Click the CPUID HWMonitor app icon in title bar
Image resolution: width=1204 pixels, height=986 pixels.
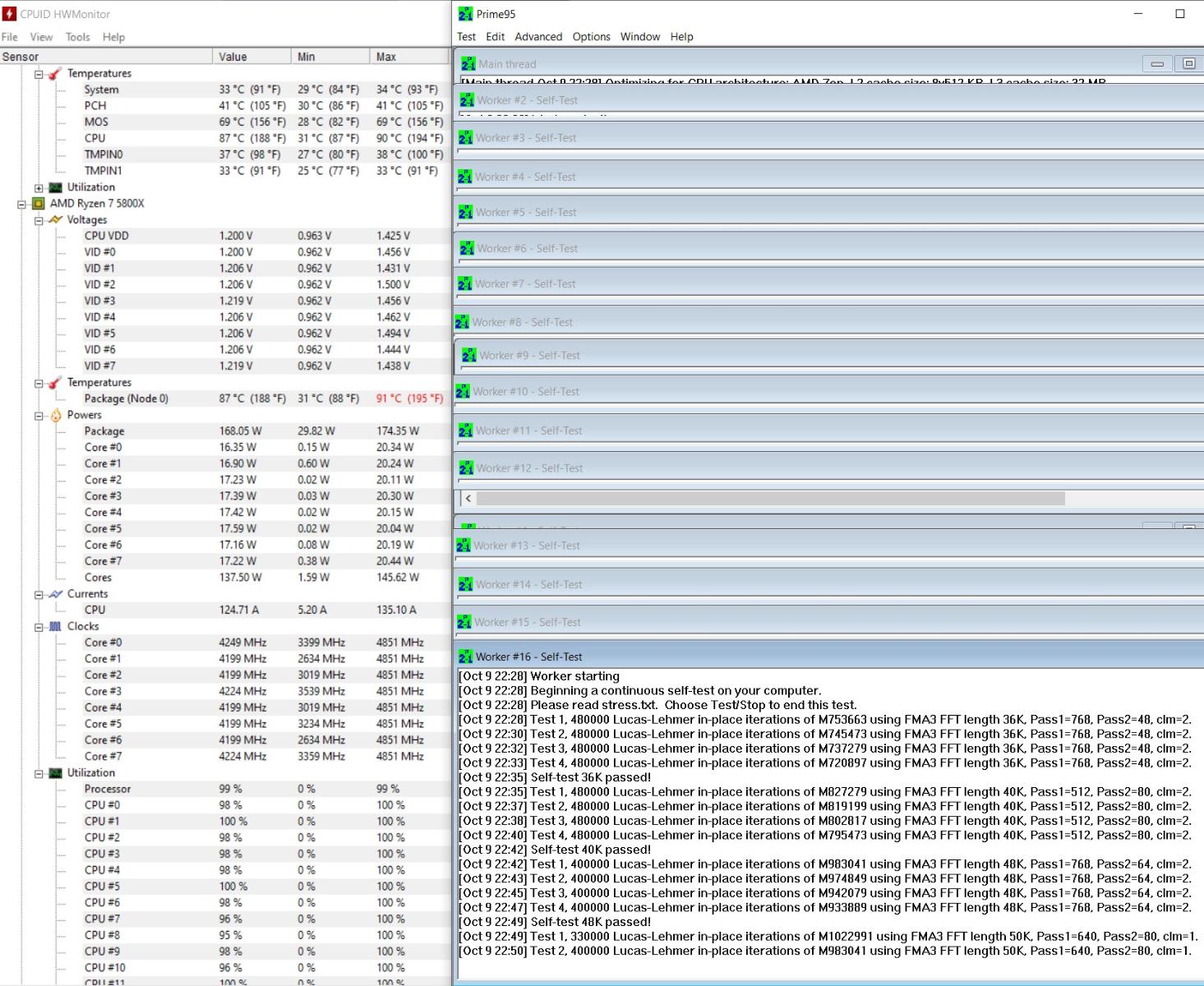pyautogui.click(x=10, y=14)
